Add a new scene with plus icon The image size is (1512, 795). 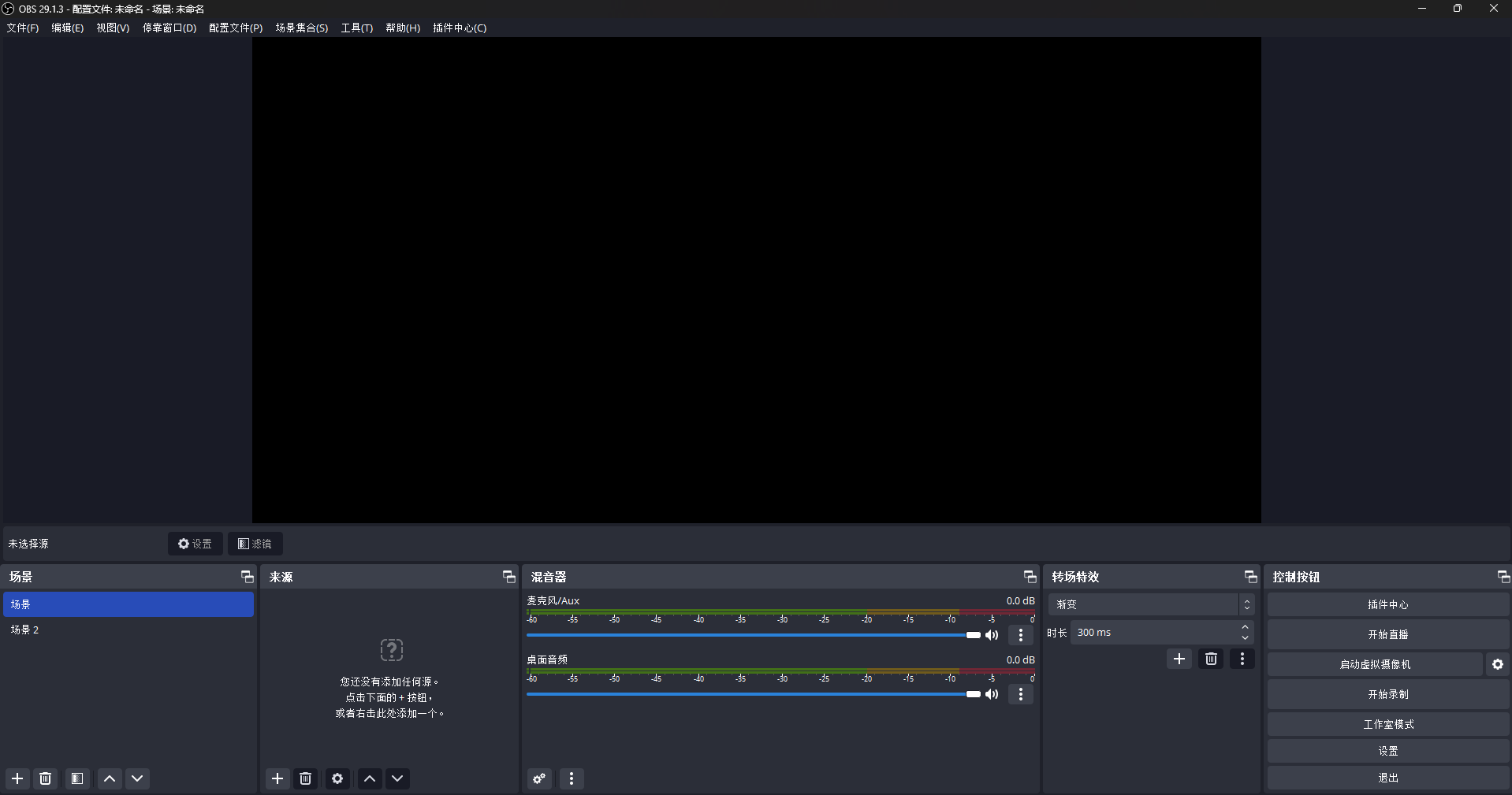(x=17, y=778)
